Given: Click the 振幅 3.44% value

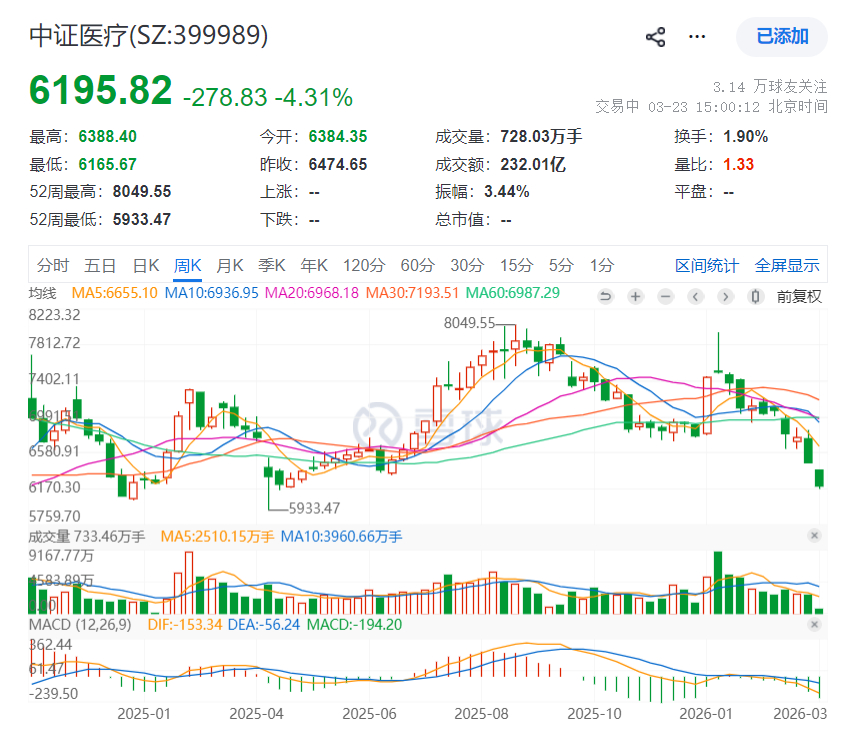Looking at the screenshot, I should tap(506, 191).
